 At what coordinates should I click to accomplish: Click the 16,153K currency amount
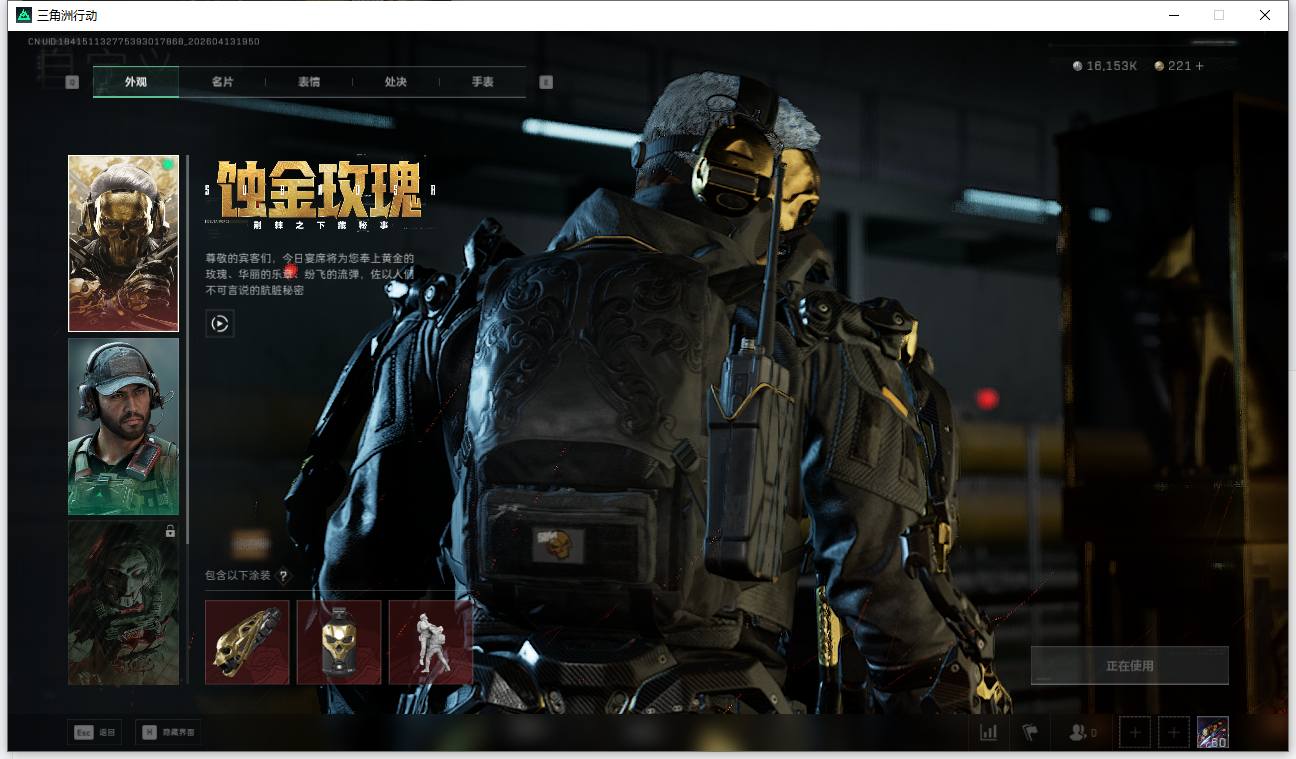coord(1112,66)
